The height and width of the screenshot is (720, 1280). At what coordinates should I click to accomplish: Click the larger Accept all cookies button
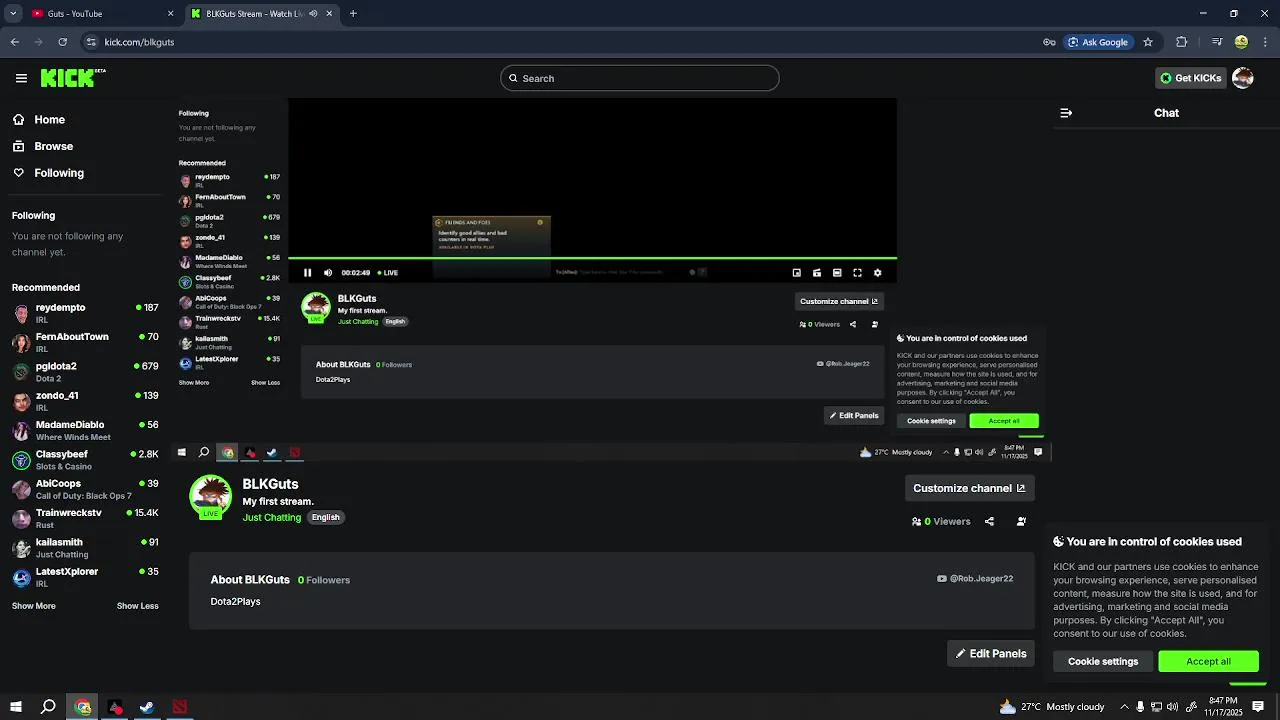pyautogui.click(x=1208, y=661)
